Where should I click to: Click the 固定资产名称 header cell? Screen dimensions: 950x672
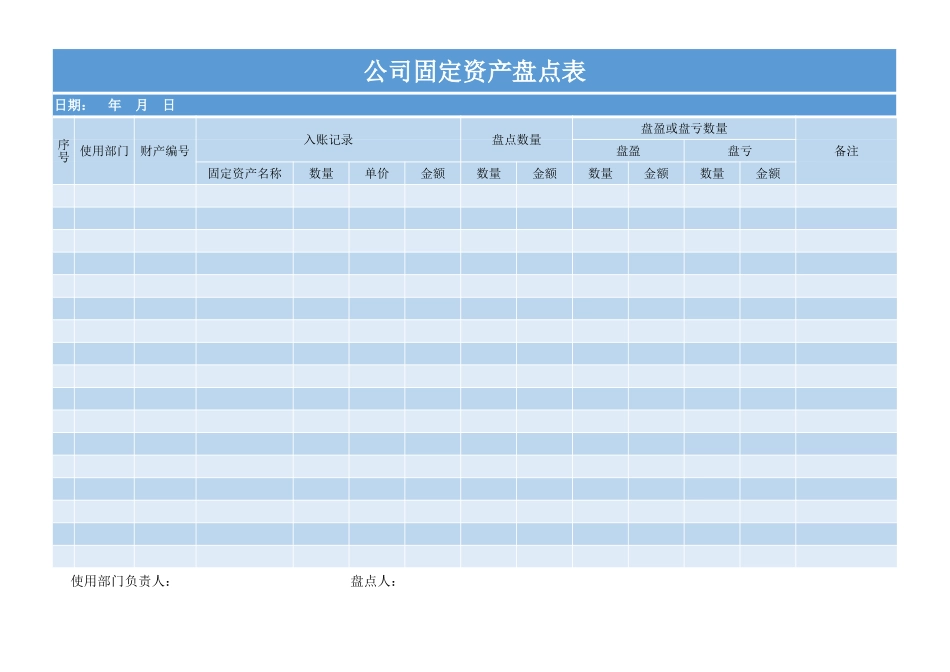pos(245,173)
